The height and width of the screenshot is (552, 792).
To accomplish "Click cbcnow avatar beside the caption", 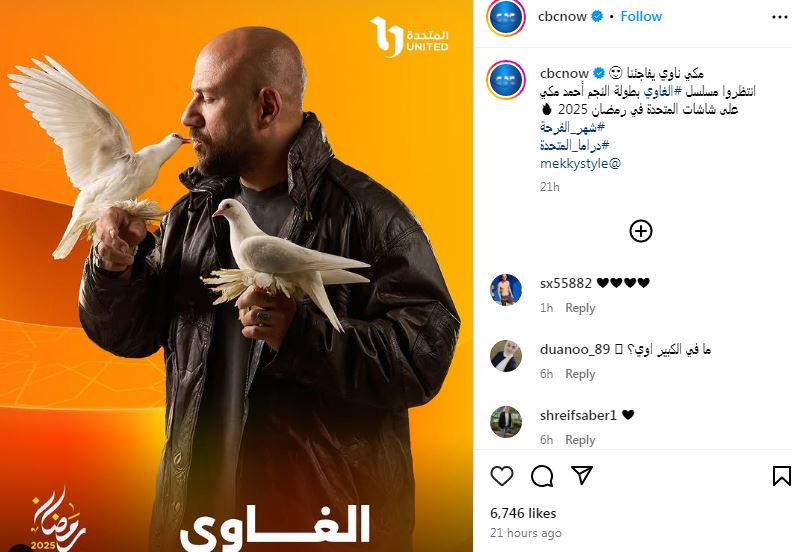I will coord(506,80).
